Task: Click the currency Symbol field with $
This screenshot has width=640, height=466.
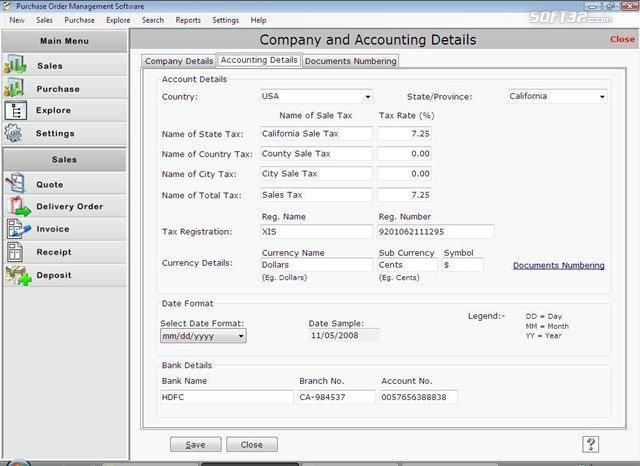Action: coord(463,265)
